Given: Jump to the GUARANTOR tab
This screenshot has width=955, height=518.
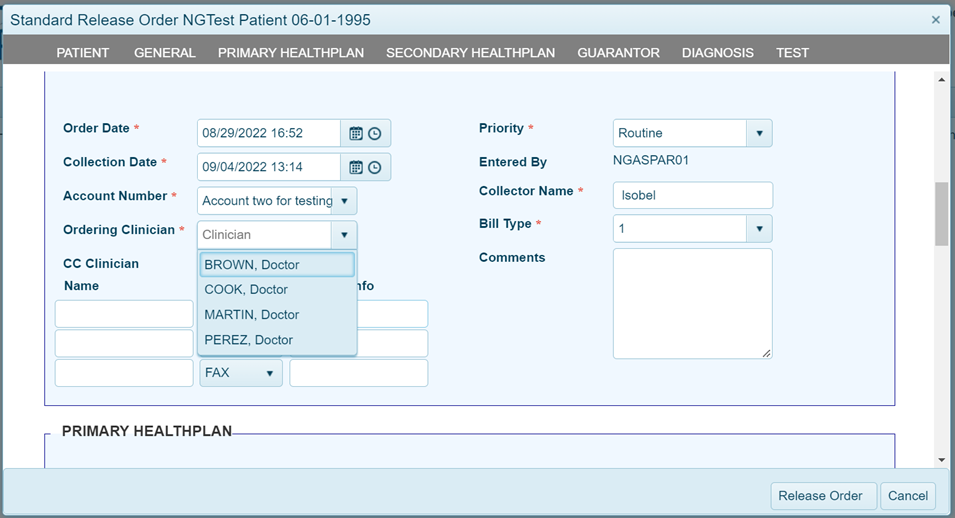Looking at the screenshot, I should pyautogui.click(x=618, y=53).
